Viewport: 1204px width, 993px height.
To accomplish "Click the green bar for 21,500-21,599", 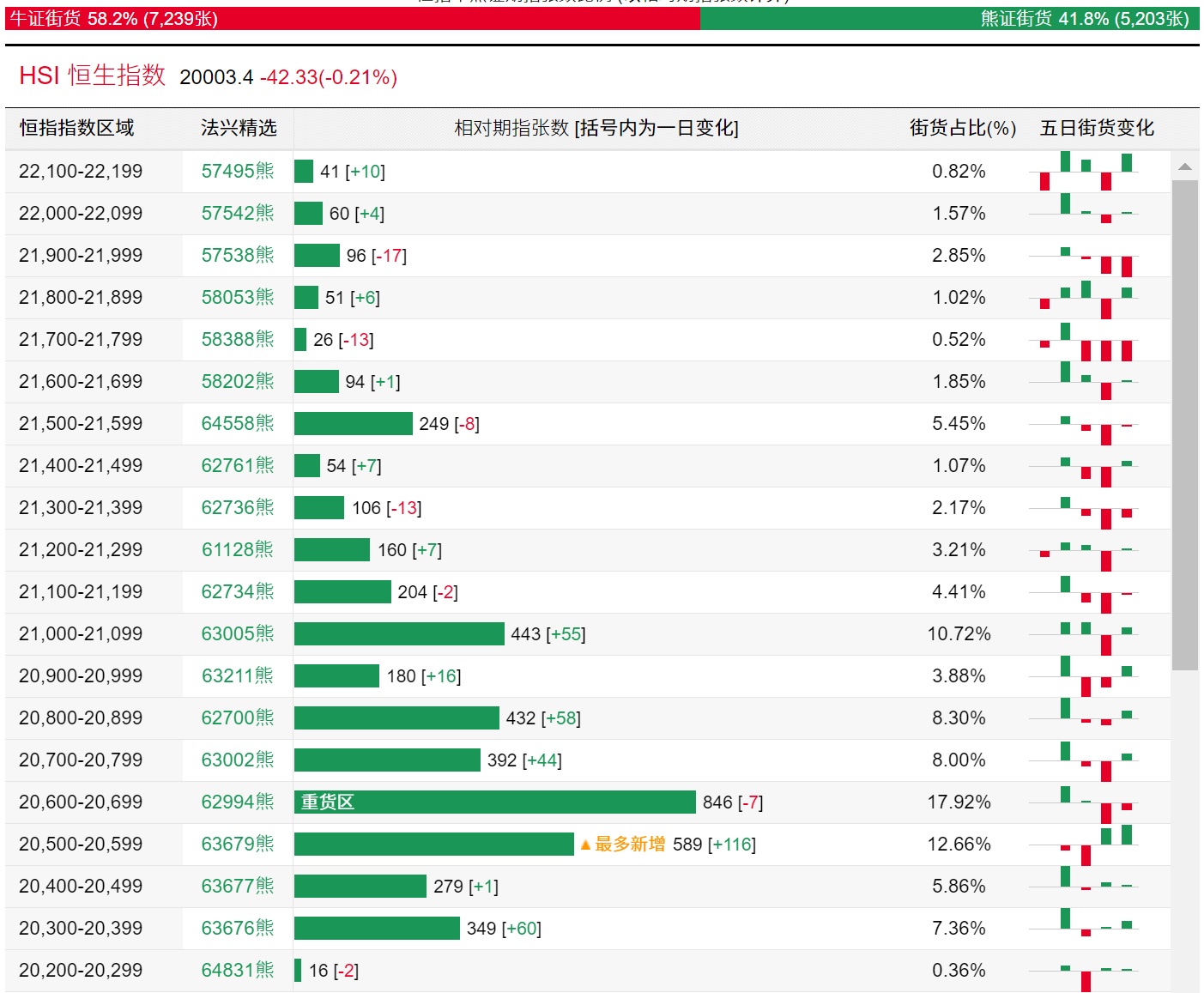I will 354,423.
